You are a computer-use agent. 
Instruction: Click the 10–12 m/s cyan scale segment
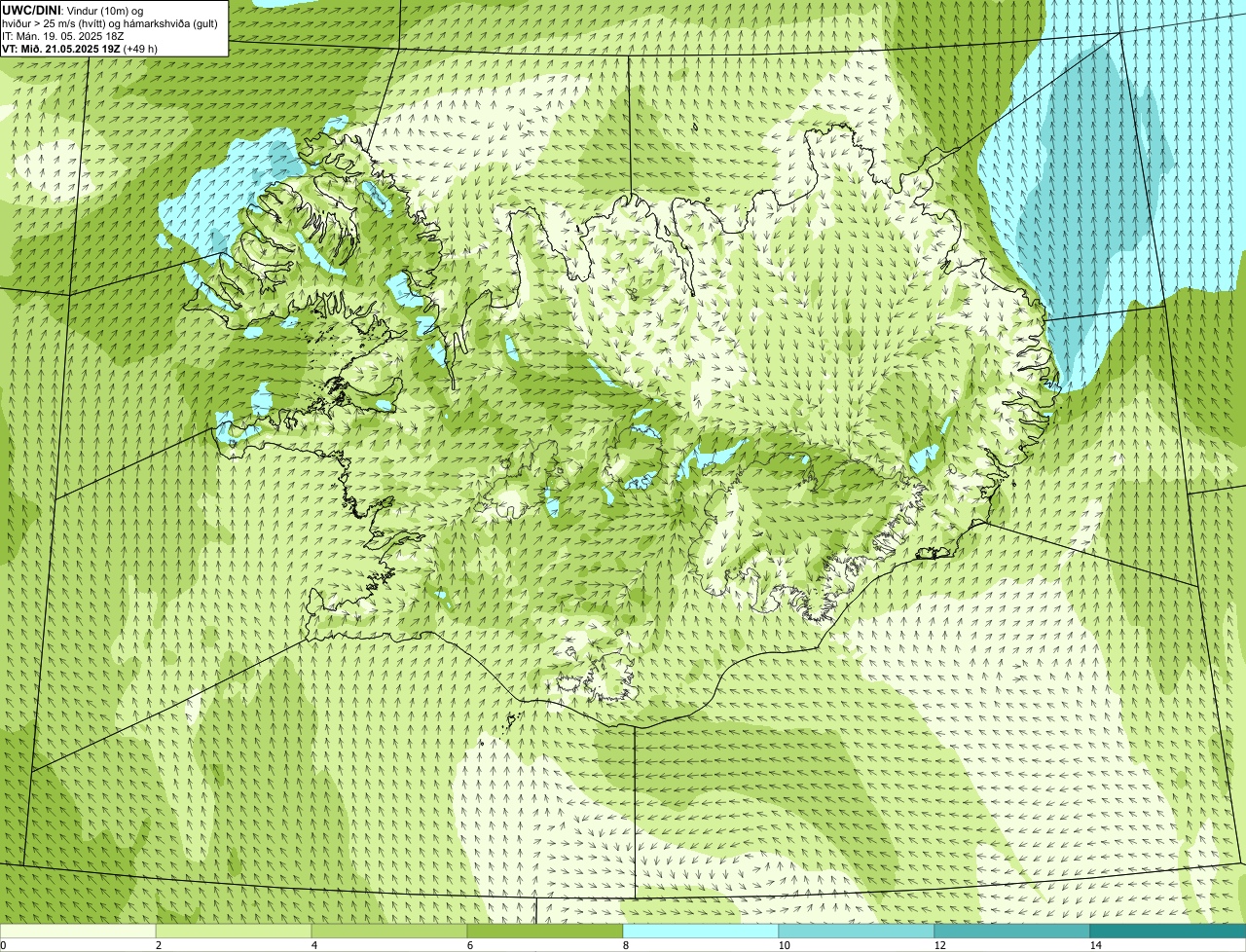click(x=857, y=932)
